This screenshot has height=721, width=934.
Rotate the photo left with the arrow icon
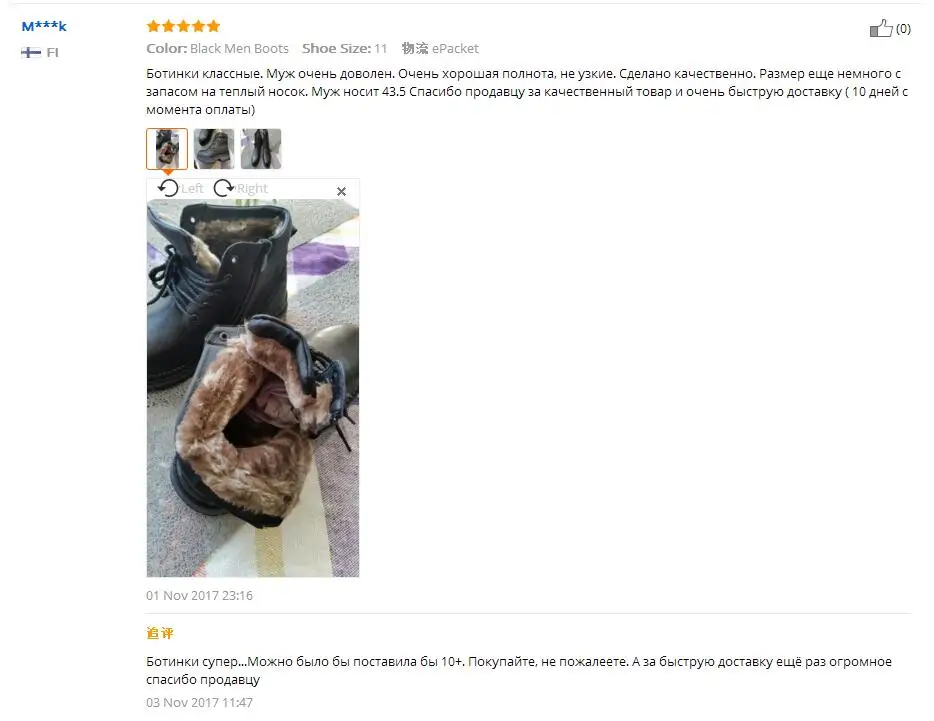point(168,188)
